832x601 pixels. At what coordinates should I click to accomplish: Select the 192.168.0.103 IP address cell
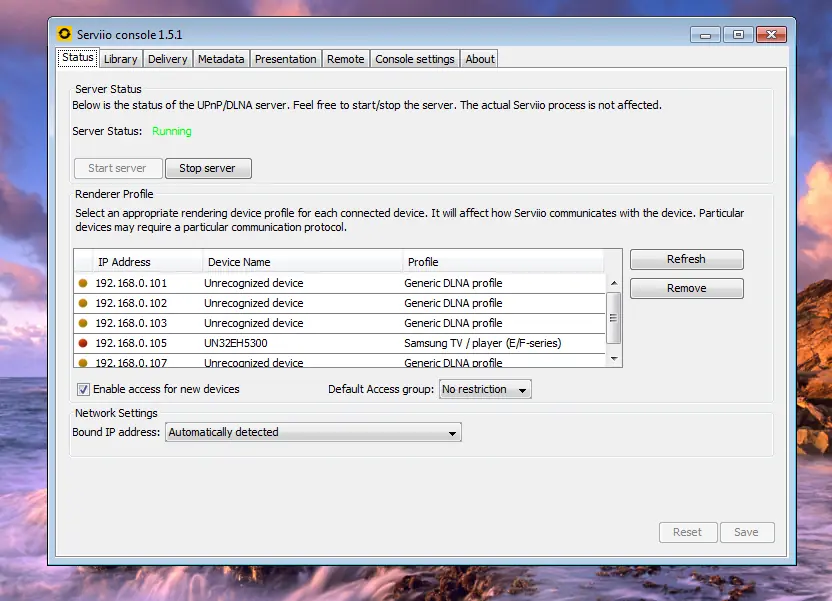pos(131,323)
